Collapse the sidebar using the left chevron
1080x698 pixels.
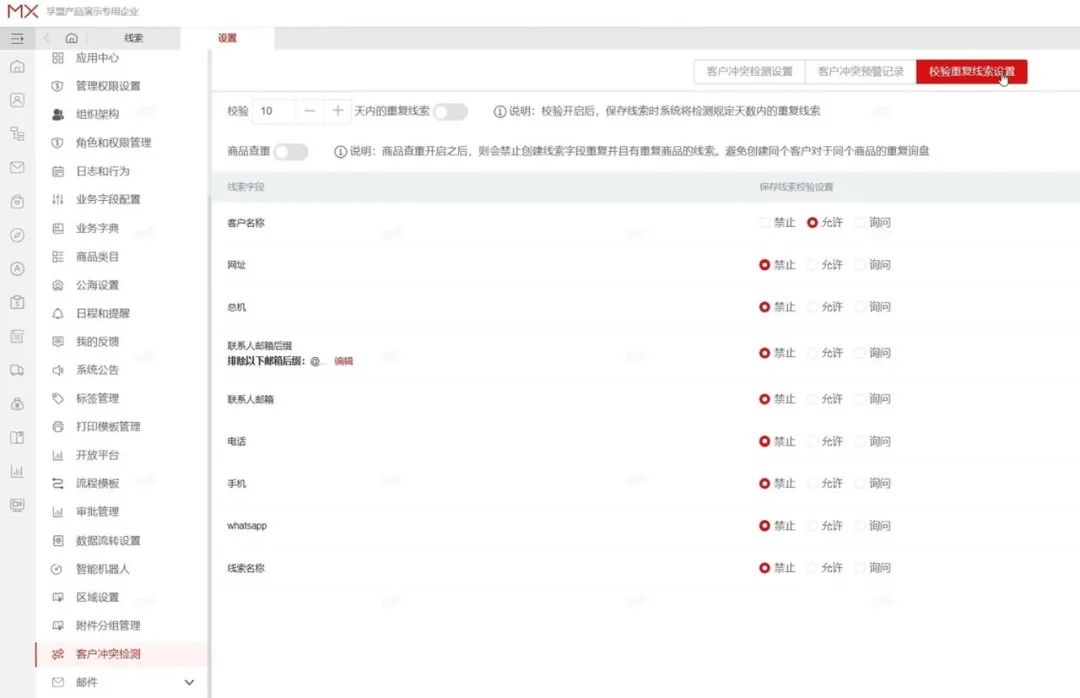[45, 38]
